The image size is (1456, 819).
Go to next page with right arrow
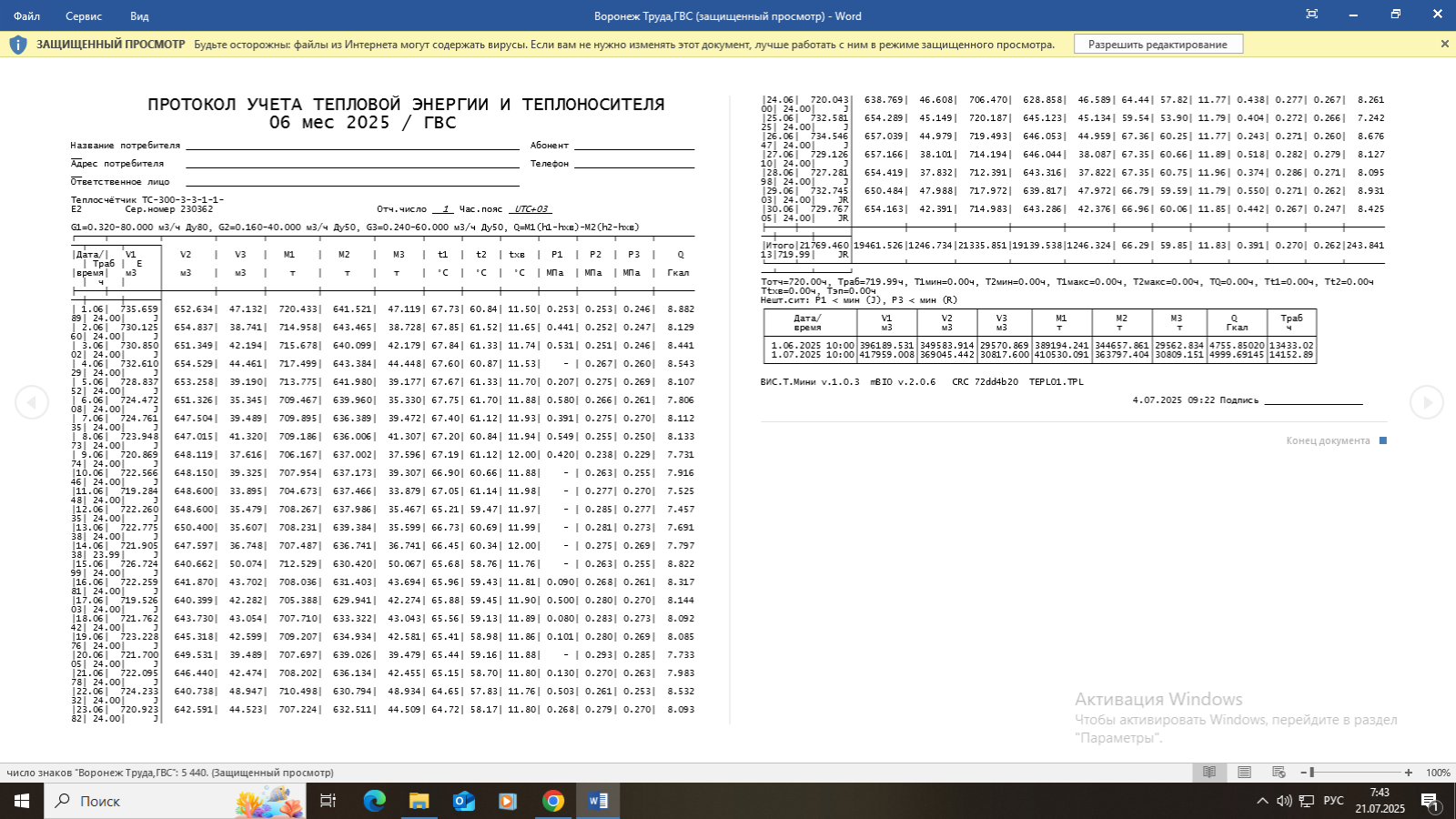1426,402
